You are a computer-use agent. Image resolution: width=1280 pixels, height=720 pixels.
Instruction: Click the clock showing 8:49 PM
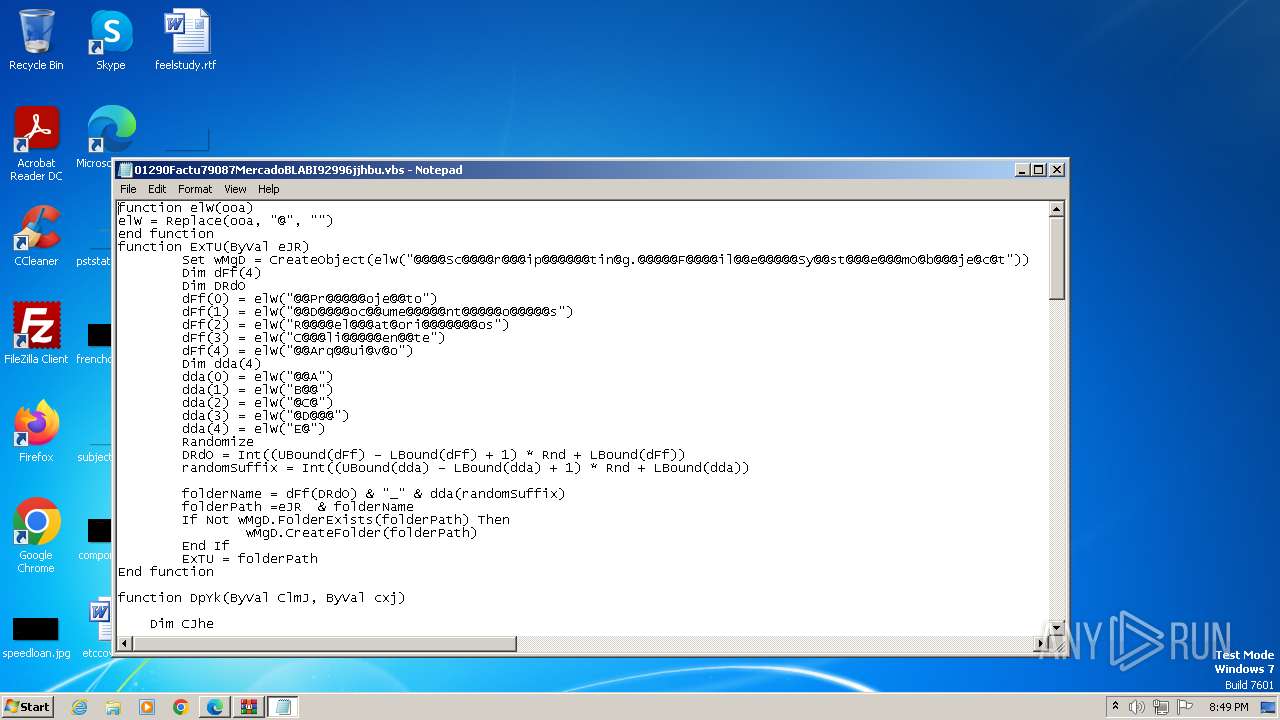pyautogui.click(x=1229, y=707)
